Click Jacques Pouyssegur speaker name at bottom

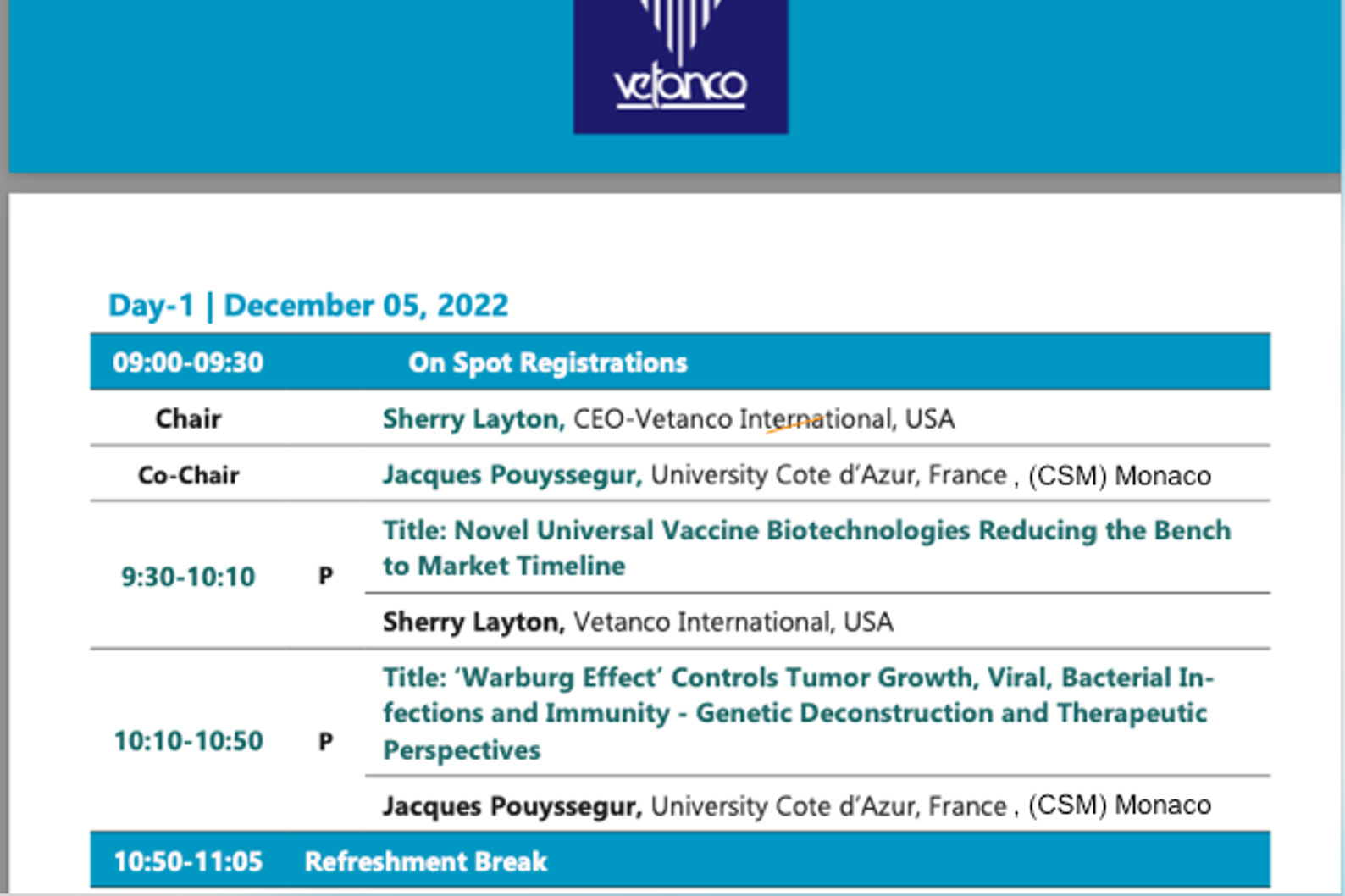coord(512,805)
